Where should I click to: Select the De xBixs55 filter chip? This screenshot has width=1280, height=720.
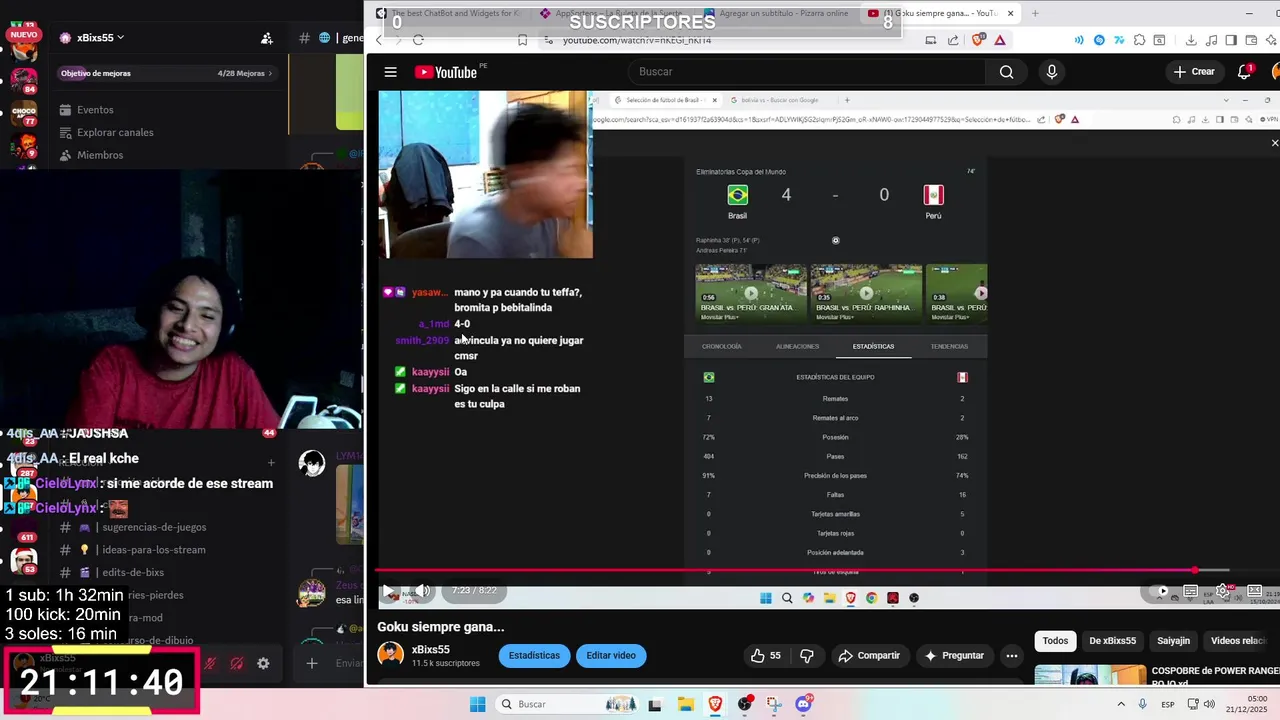tap(1112, 641)
